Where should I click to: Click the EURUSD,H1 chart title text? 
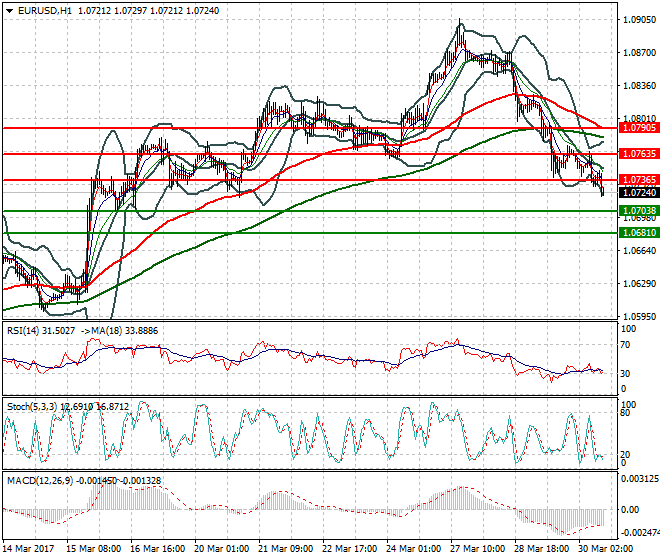pos(45,11)
